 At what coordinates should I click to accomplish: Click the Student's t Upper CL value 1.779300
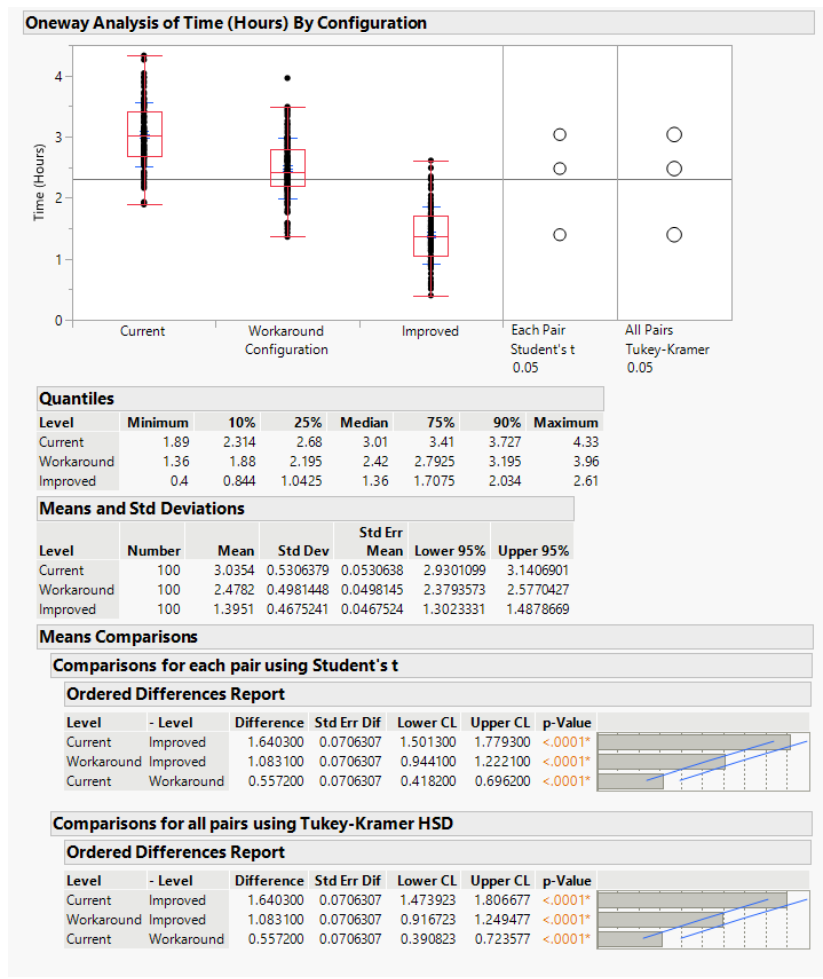click(502, 742)
